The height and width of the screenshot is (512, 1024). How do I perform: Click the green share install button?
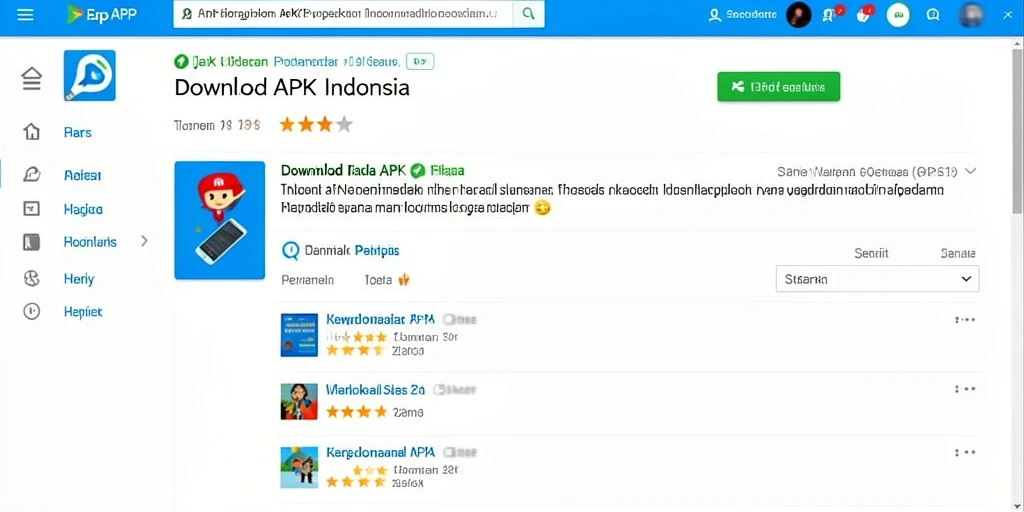[x=778, y=86]
